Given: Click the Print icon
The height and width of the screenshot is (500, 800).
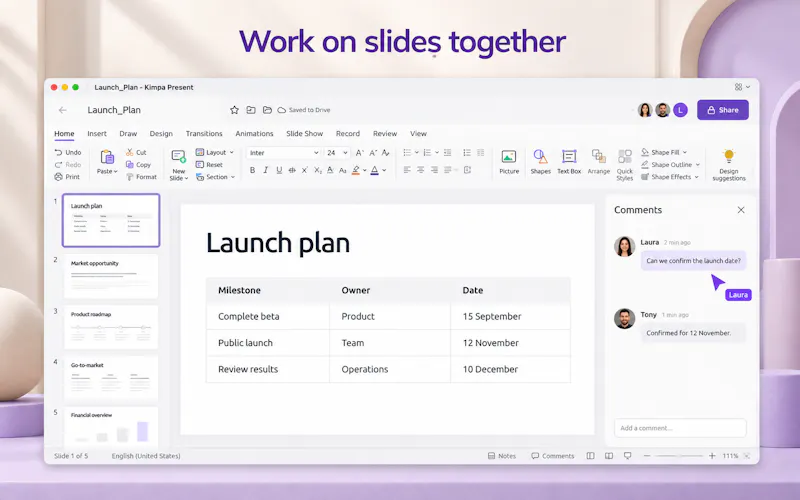Looking at the screenshot, I should 58,177.
